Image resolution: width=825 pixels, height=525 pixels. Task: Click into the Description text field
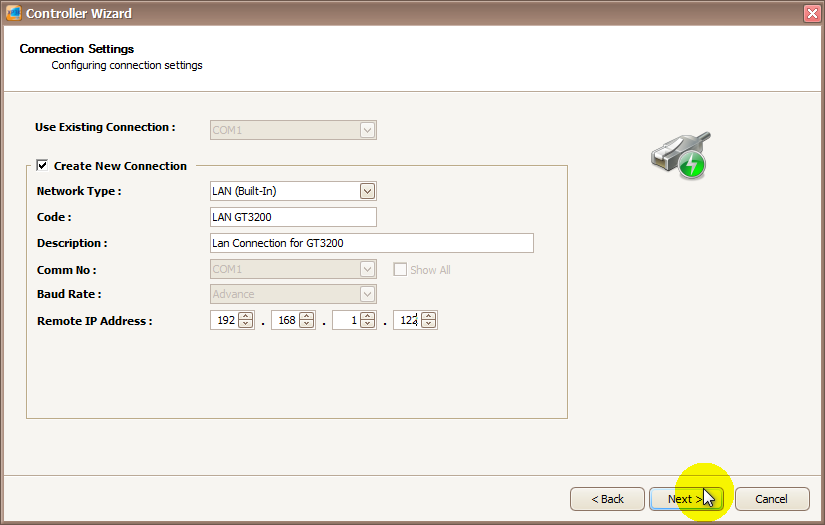(x=371, y=243)
